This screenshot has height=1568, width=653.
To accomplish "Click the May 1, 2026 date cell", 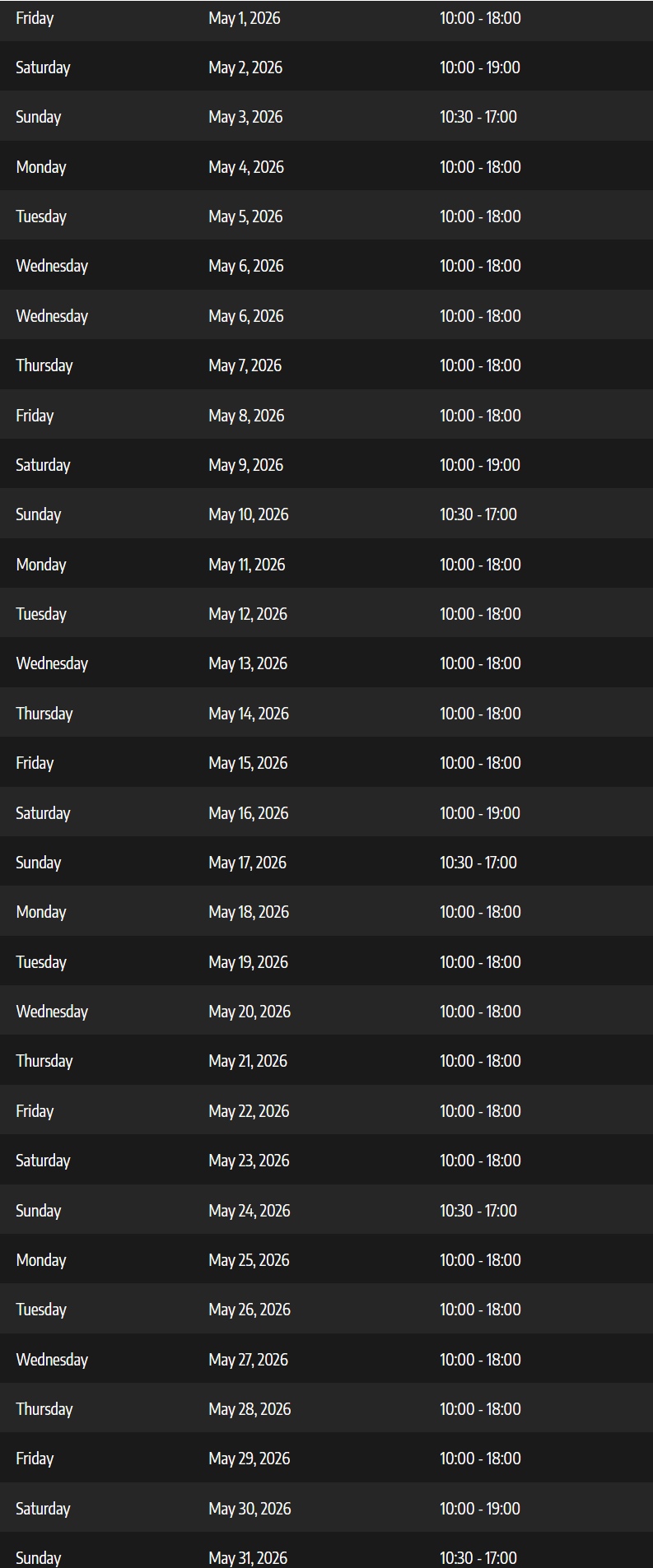I will (245, 18).
